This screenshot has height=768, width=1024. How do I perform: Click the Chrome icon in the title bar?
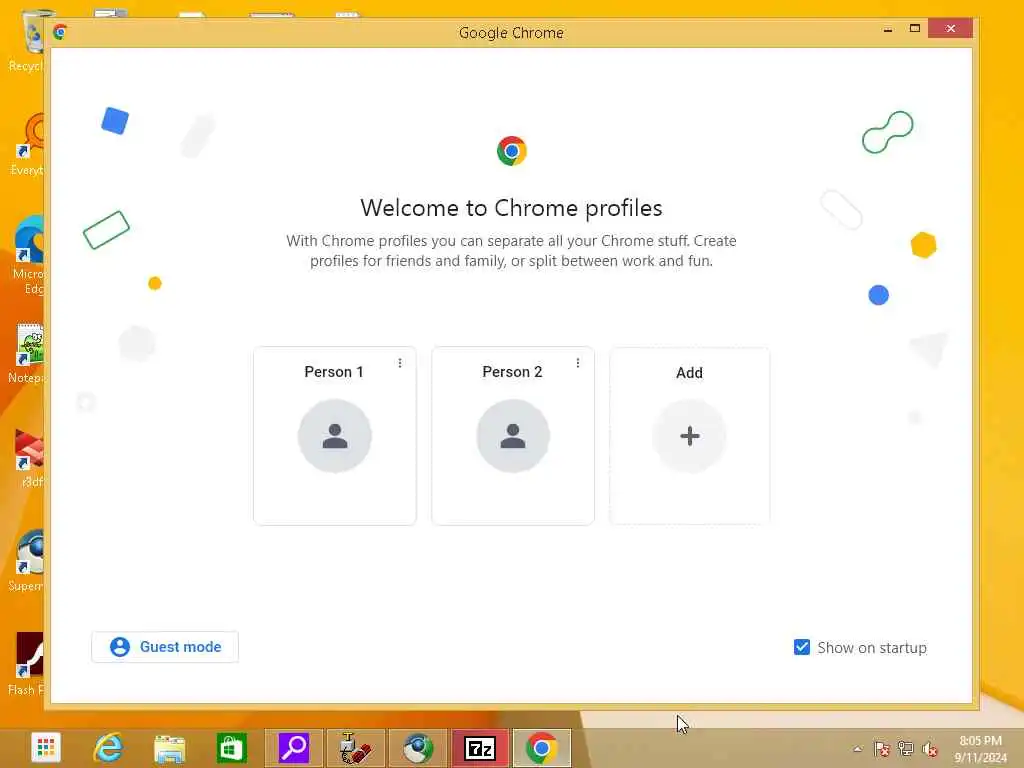[60, 31]
